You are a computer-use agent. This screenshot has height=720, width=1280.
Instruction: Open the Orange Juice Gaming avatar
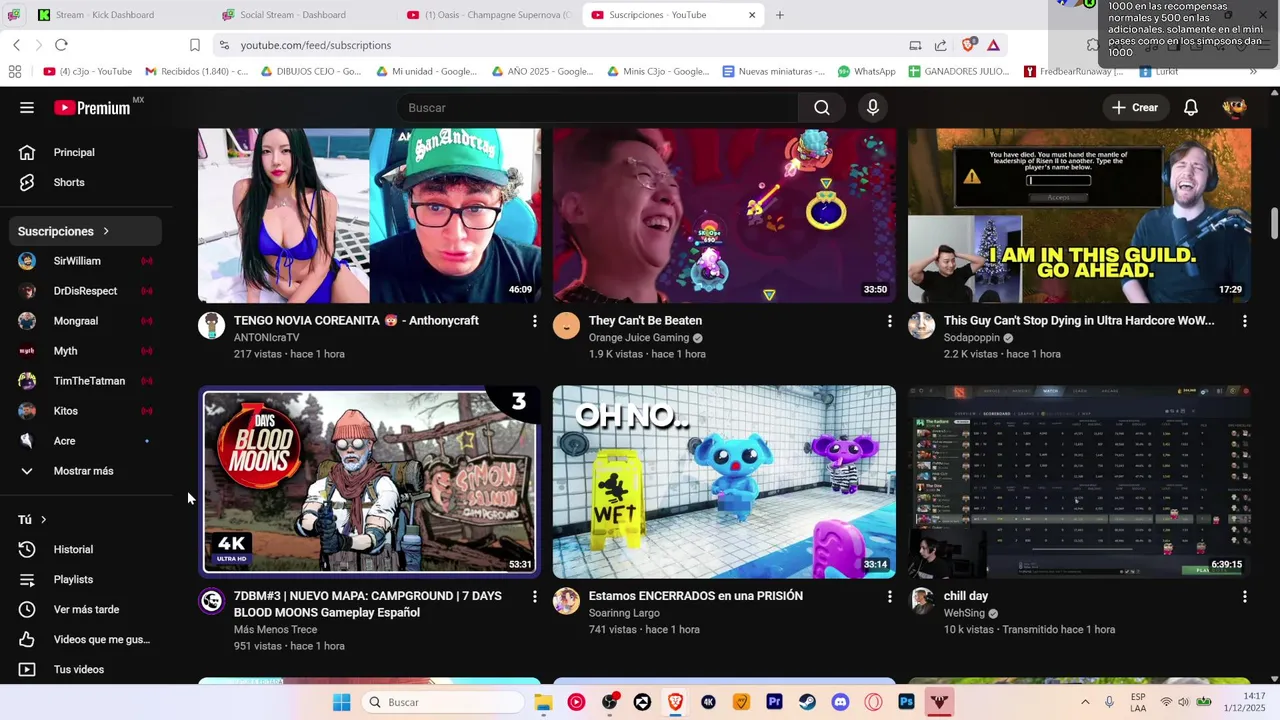click(x=566, y=325)
